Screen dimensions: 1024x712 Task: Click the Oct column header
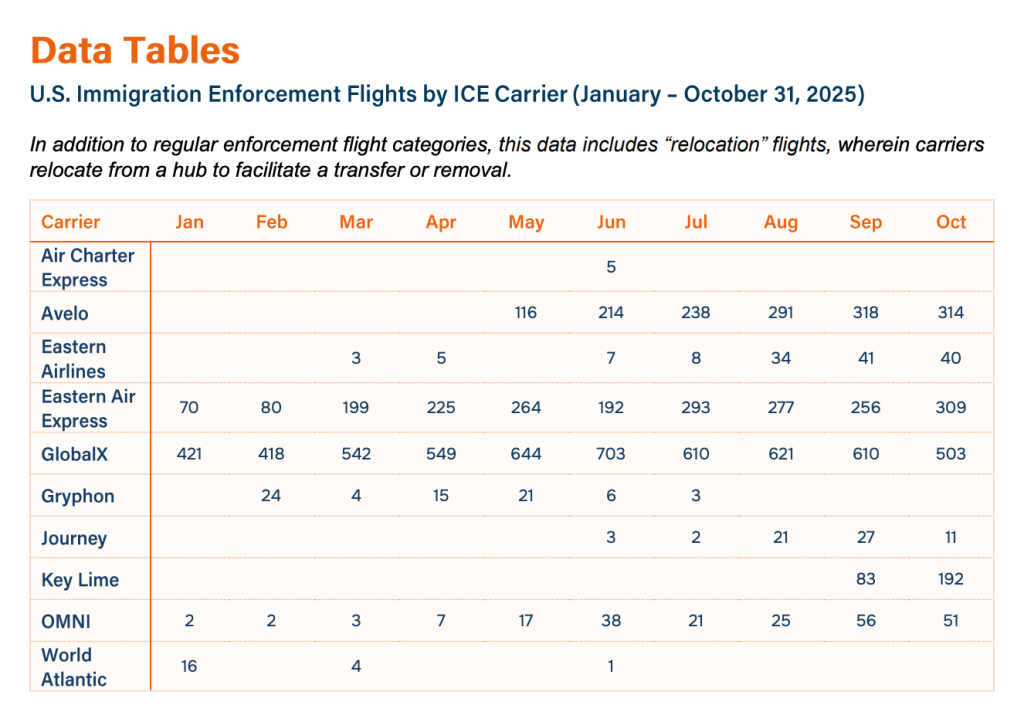951,222
